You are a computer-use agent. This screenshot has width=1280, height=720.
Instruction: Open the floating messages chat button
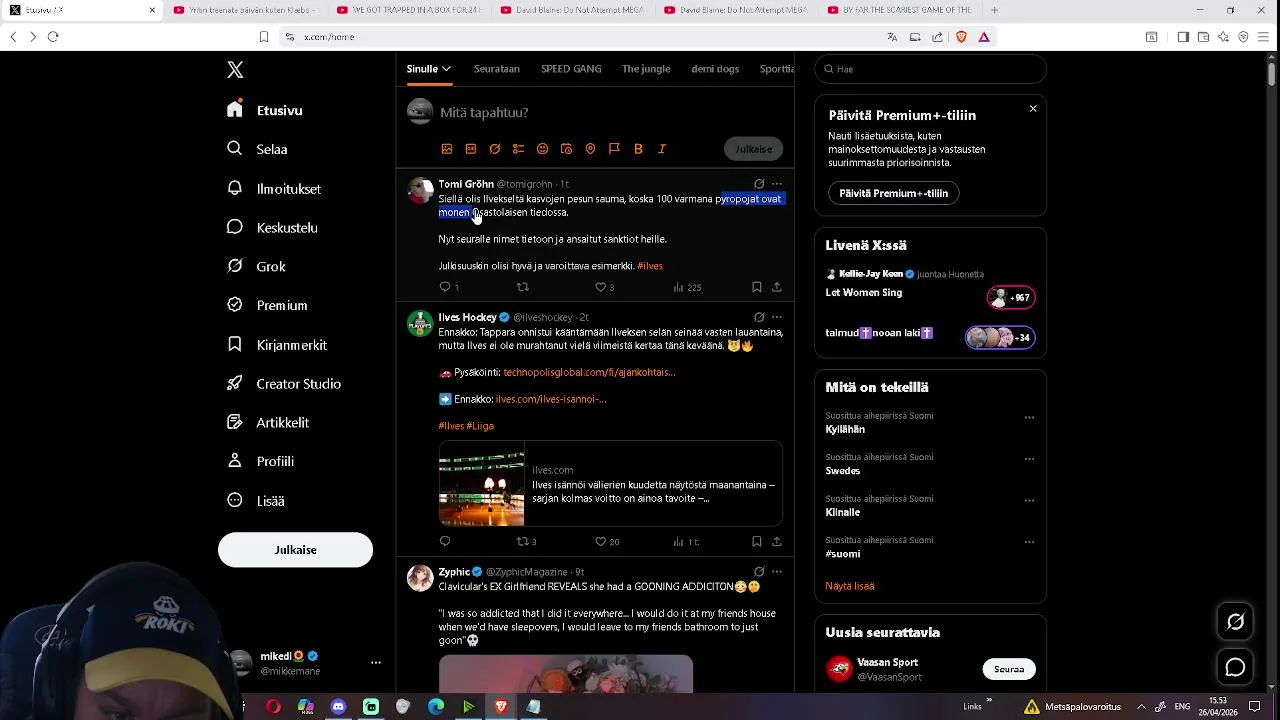coord(1235,667)
